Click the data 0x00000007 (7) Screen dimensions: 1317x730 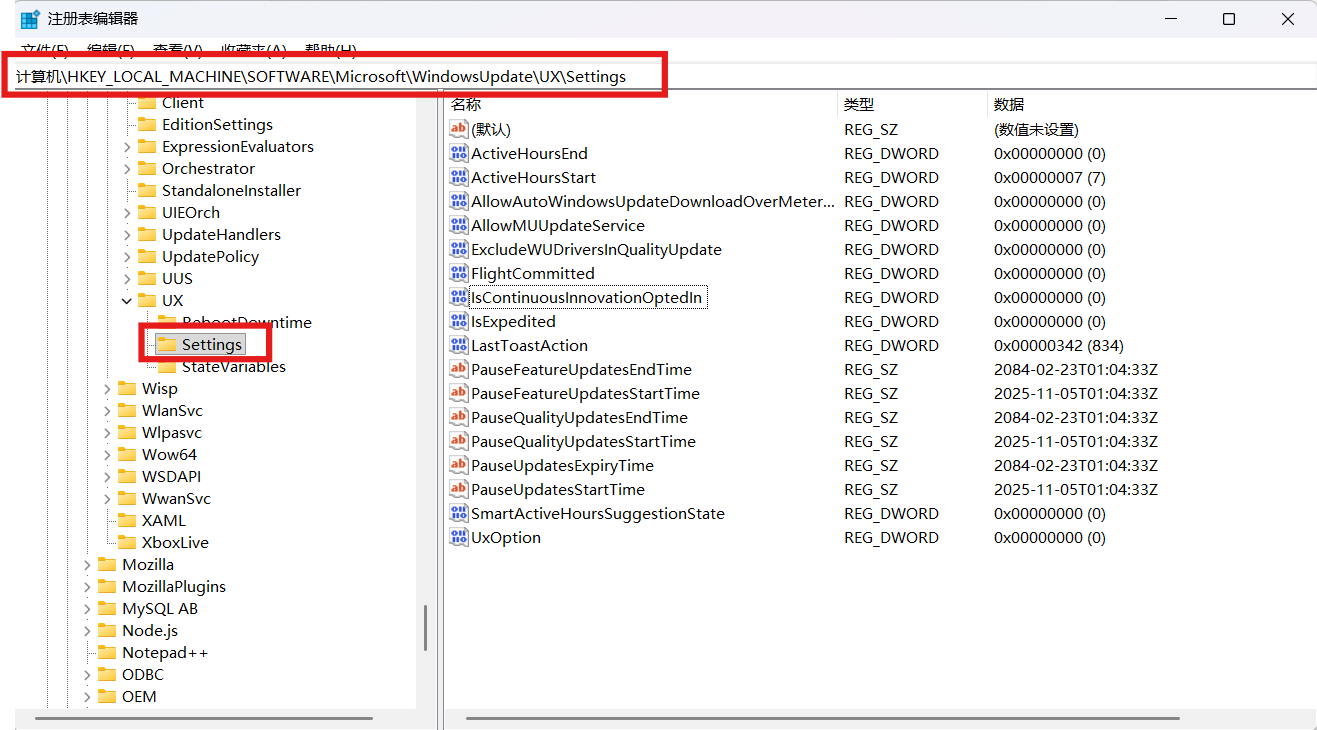(x=1050, y=177)
